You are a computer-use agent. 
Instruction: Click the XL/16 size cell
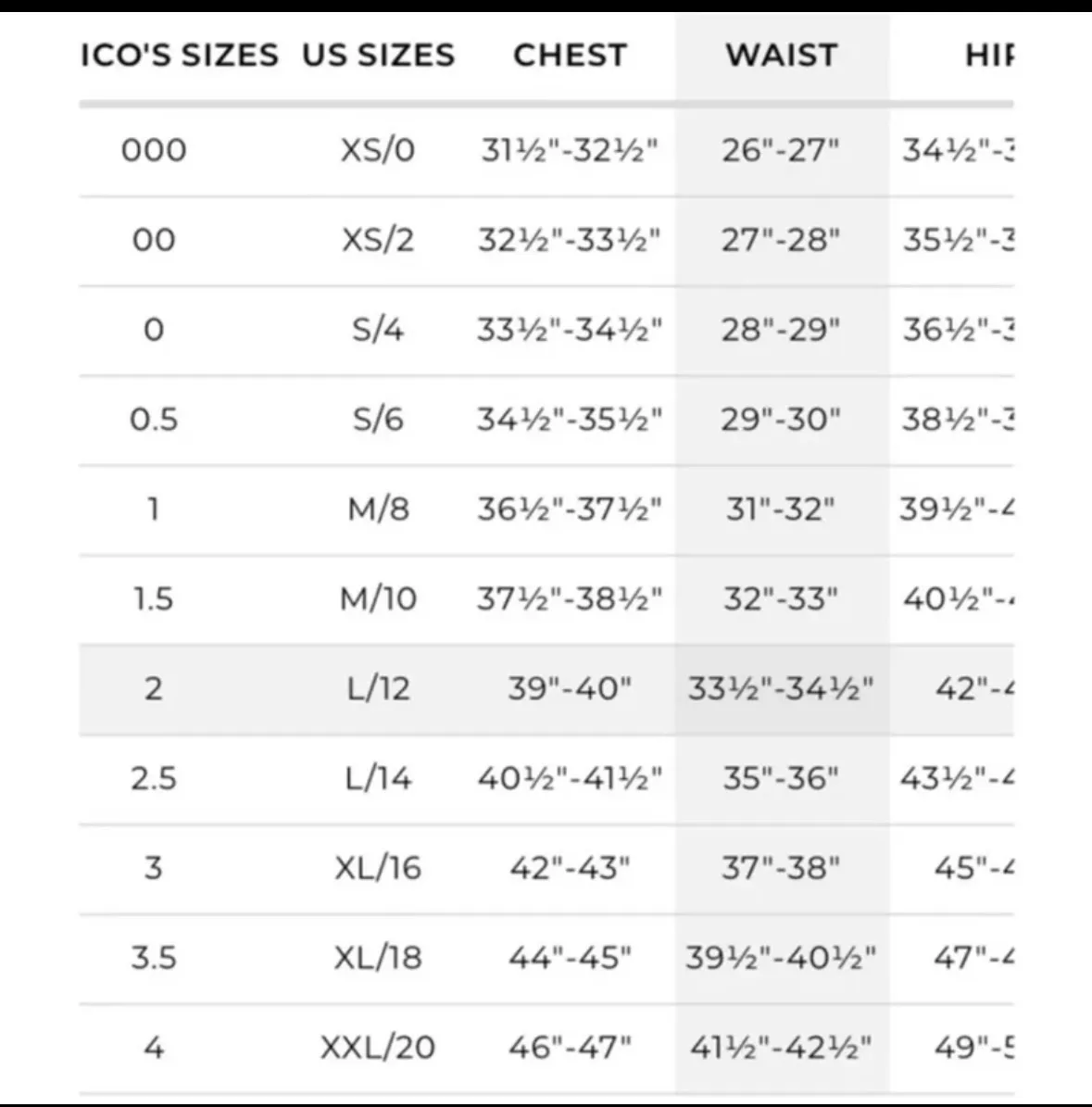pos(378,868)
